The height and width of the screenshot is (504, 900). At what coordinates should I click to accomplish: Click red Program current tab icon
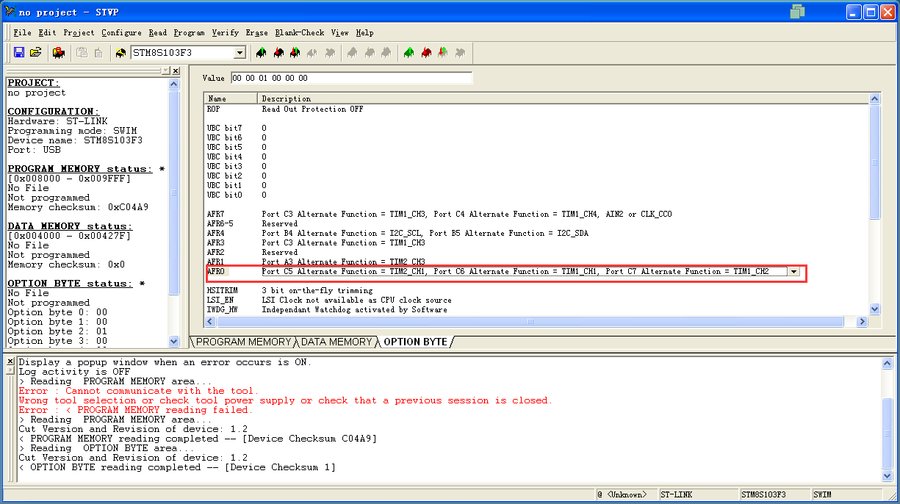click(x=279, y=52)
